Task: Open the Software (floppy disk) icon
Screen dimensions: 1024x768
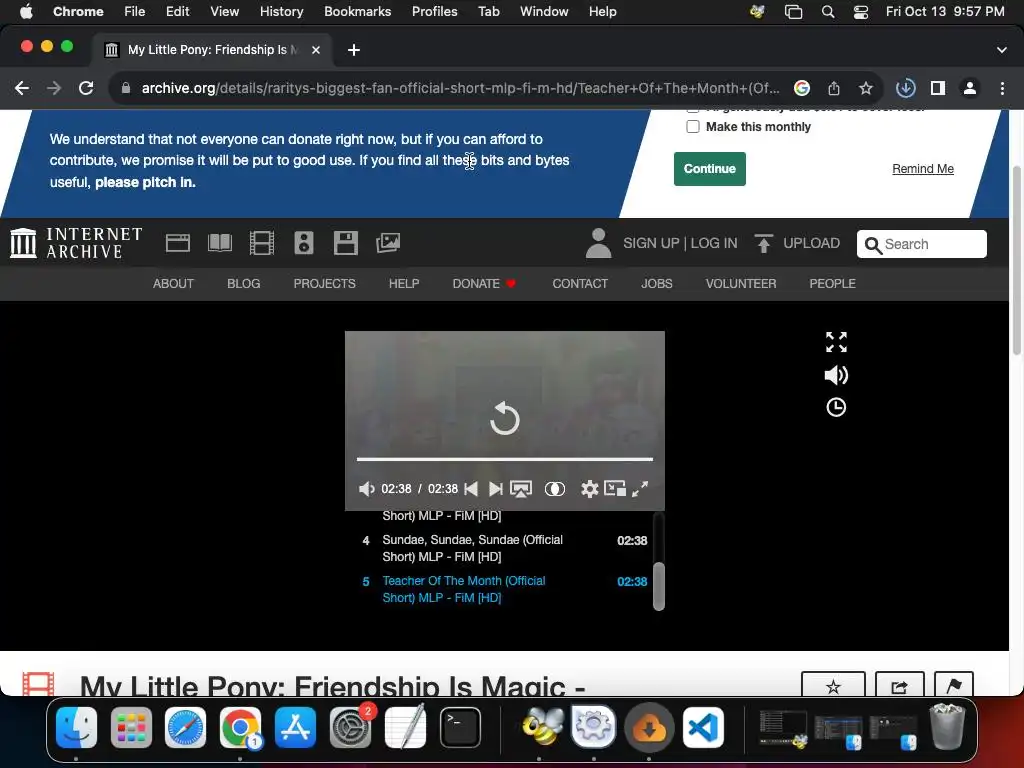Action: 345,243
